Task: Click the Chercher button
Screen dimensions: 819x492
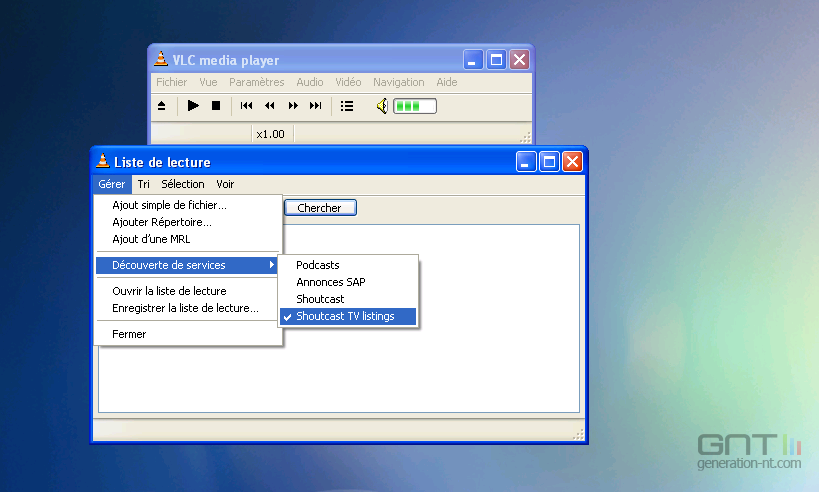Action: click(x=320, y=208)
